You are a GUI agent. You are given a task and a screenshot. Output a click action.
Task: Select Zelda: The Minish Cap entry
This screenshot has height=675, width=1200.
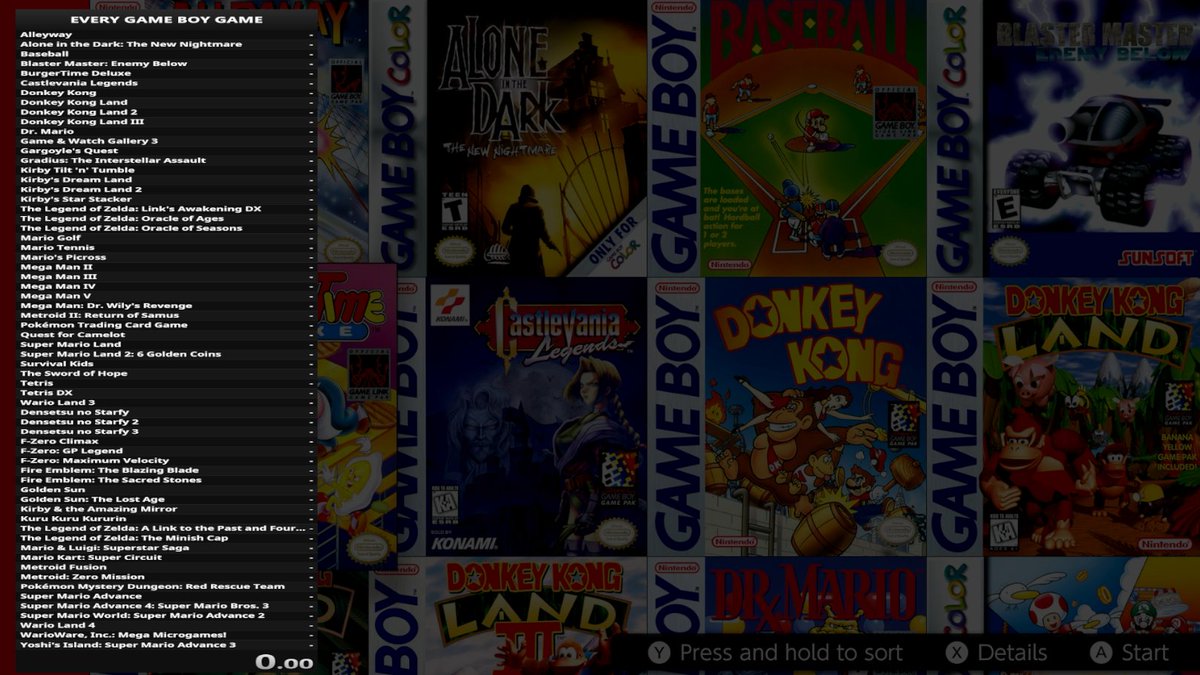167,538
